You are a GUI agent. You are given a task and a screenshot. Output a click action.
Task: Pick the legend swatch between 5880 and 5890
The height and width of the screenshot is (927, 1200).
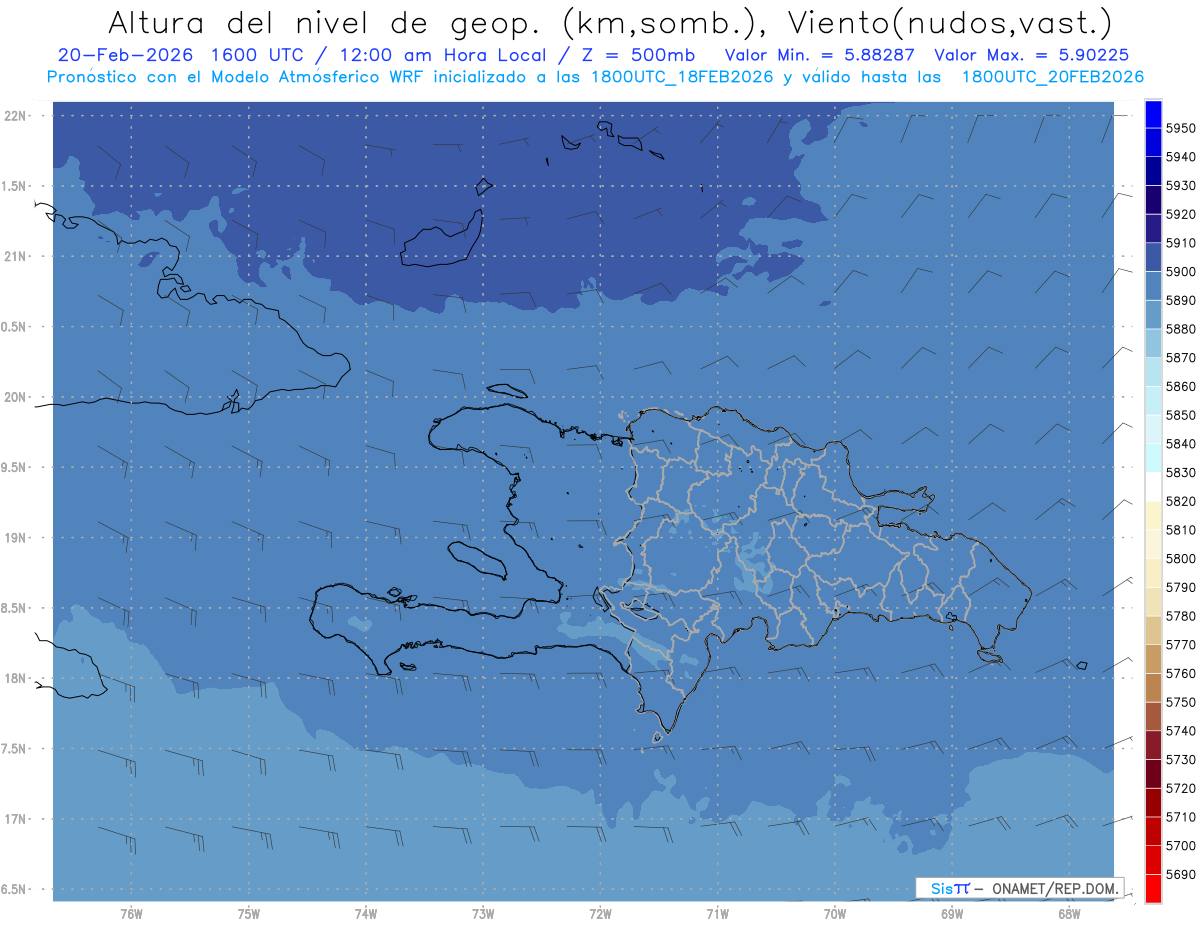pos(1153,315)
